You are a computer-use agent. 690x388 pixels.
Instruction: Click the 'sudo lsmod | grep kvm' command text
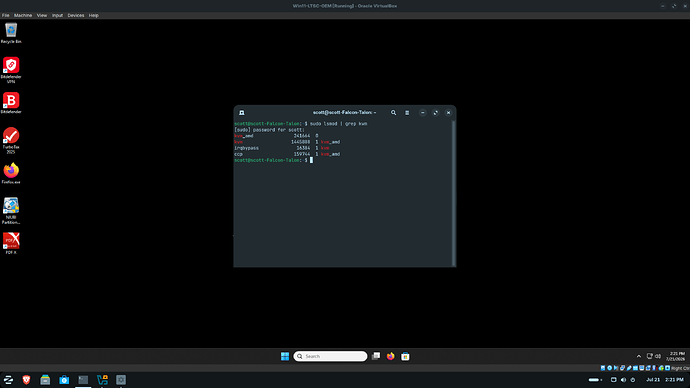[x=338, y=124]
